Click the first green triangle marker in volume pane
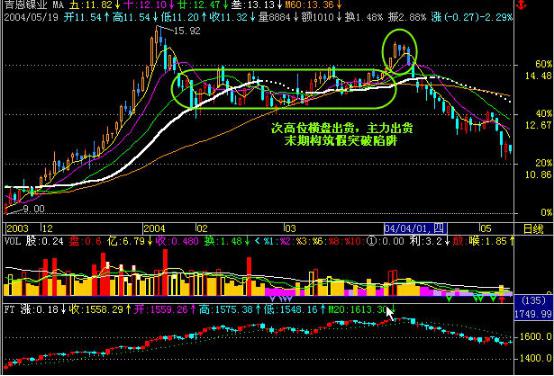This screenshot has height=376, width=554. coord(449,299)
